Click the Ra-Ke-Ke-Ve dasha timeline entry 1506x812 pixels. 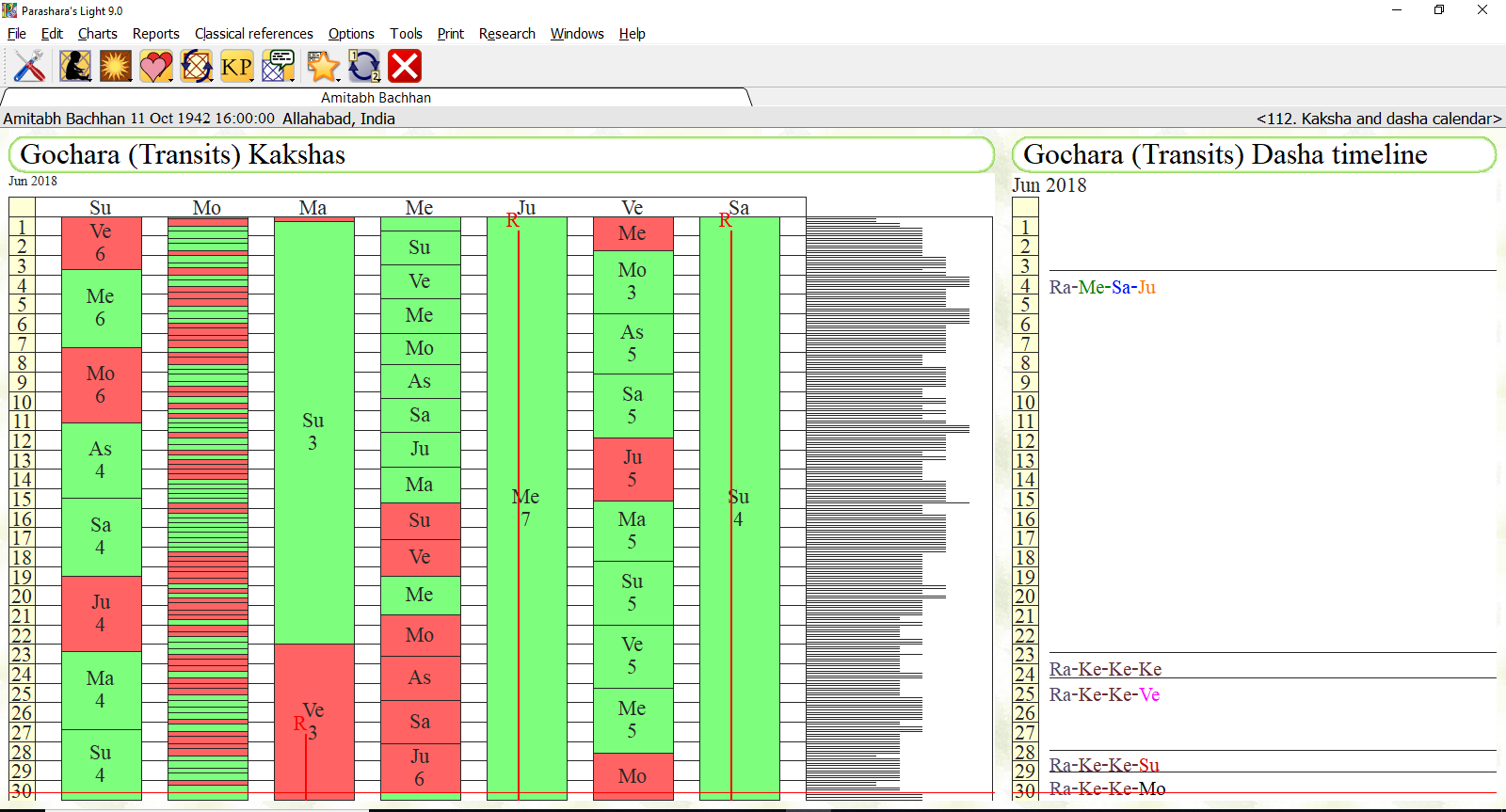1104,694
